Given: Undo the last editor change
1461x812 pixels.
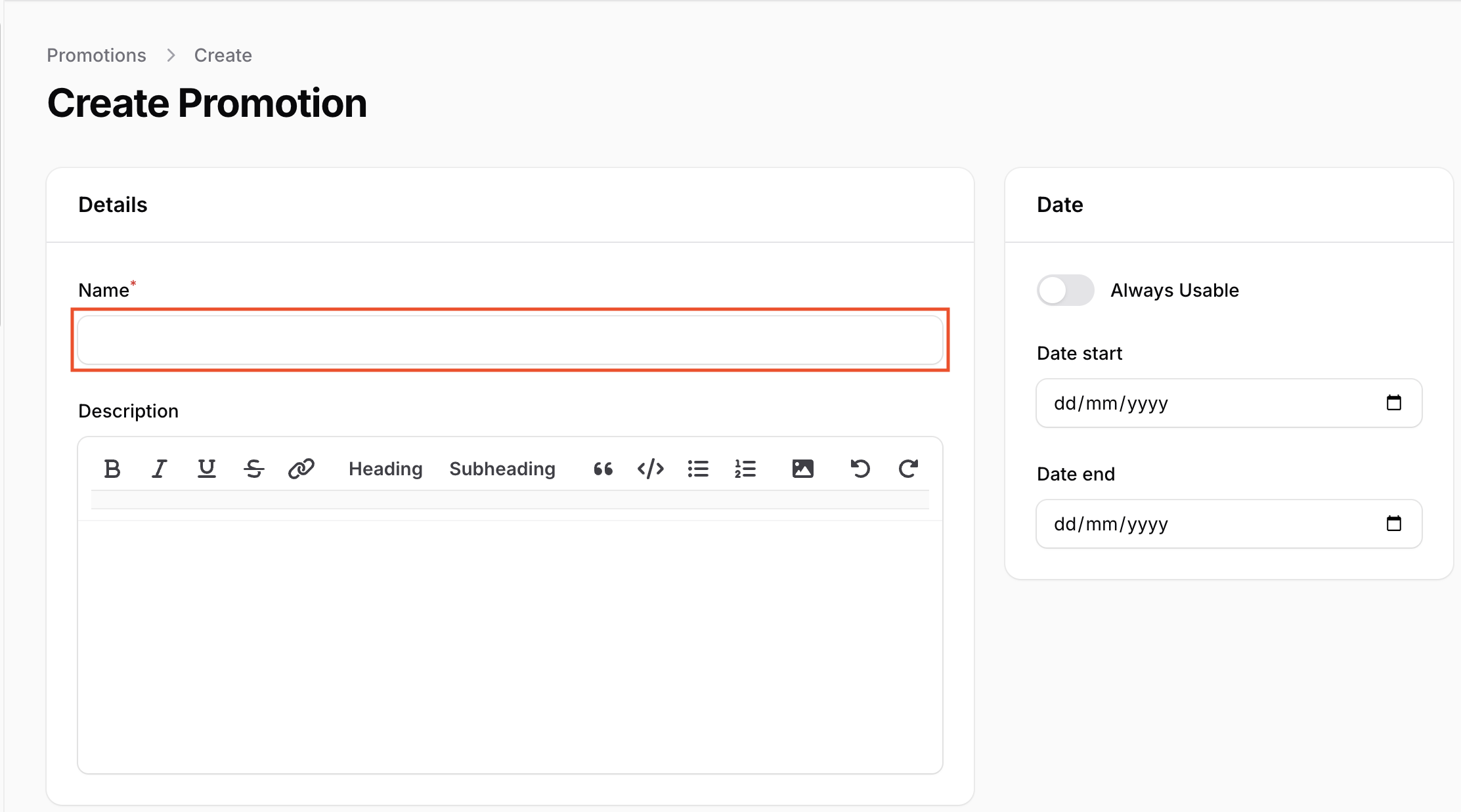Looking at the screenshot, I should (860, 469).
